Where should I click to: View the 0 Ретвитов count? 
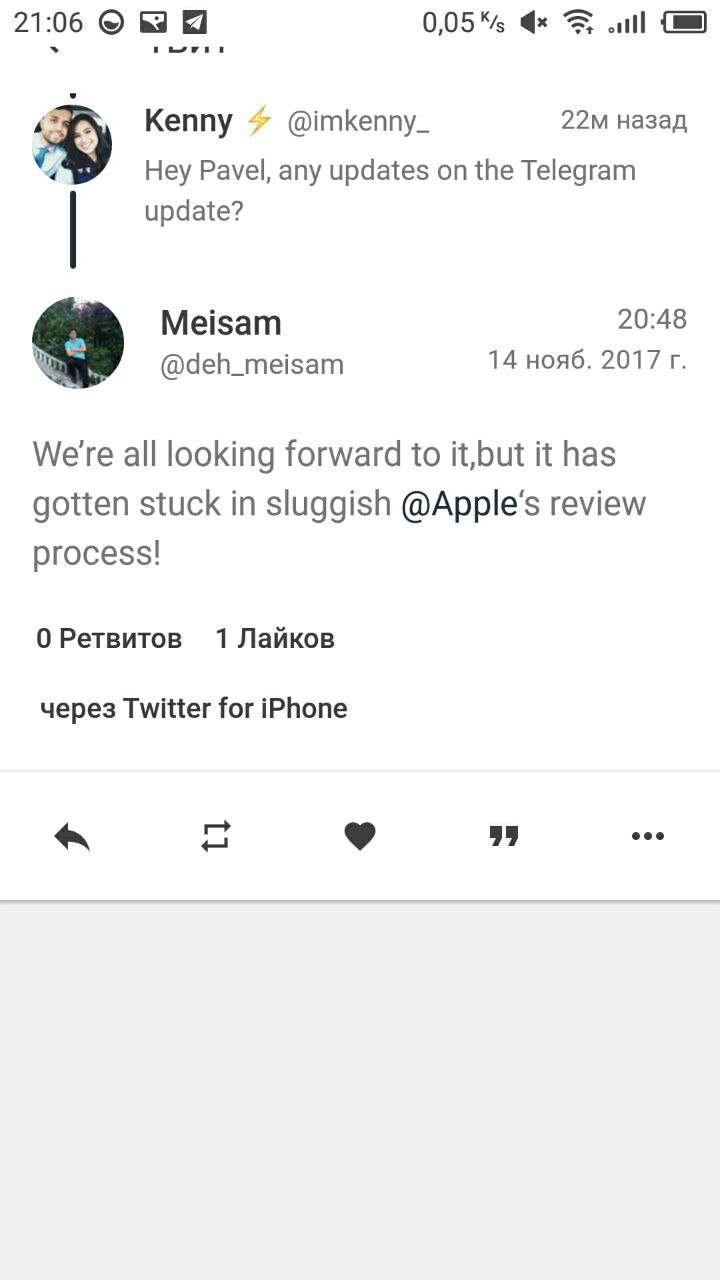[x=109, y=638]
